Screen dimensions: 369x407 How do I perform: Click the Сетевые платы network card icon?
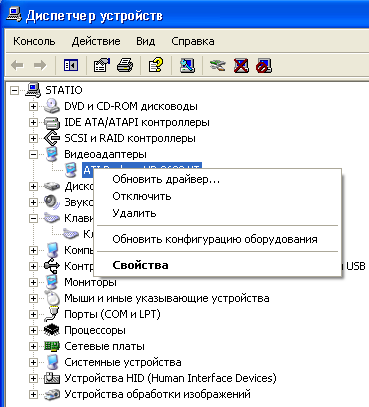pyautogui.click(x=52, y=346)
